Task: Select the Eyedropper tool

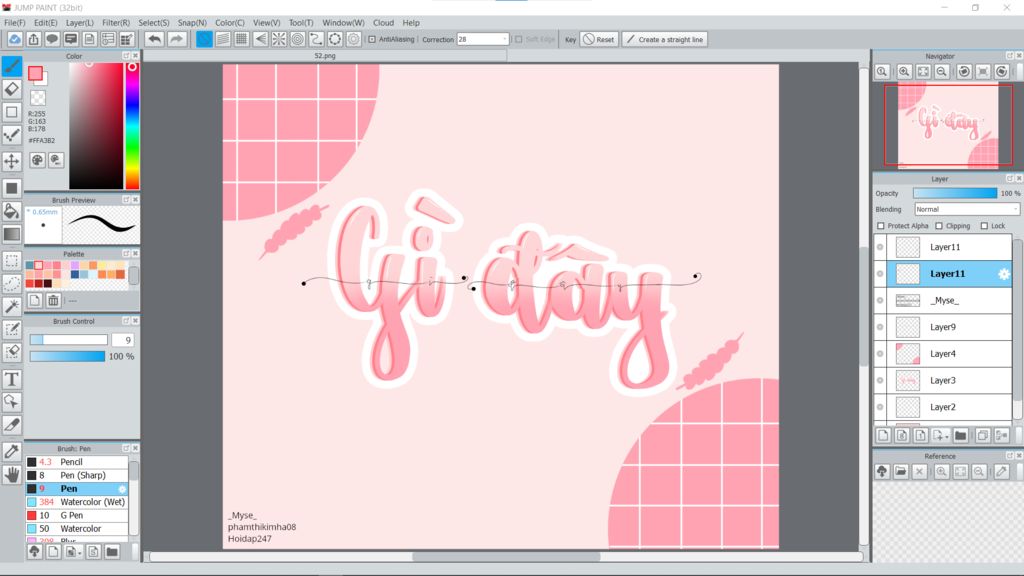Action: click(12, 451)
